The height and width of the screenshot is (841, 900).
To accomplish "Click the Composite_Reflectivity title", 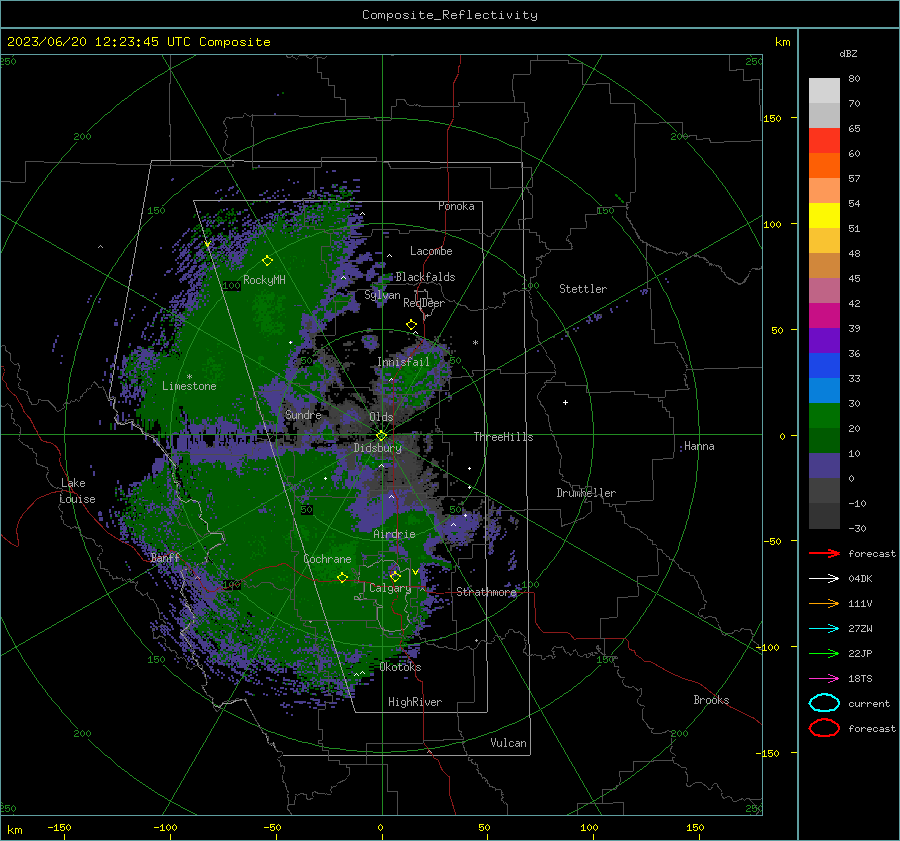I will click(449, 15).
